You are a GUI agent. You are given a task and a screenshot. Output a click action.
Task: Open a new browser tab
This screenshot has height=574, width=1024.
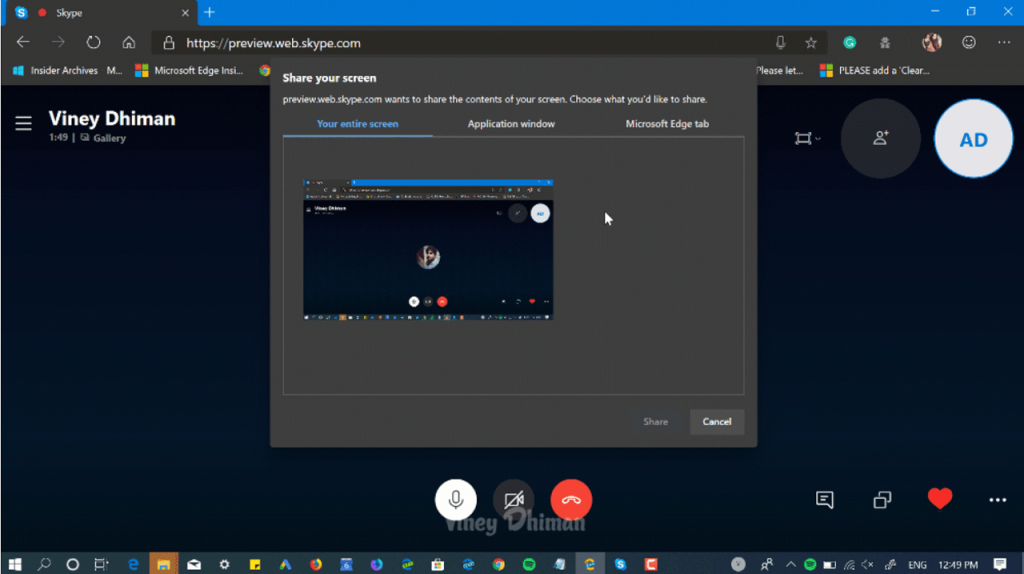tap(210, 12)
